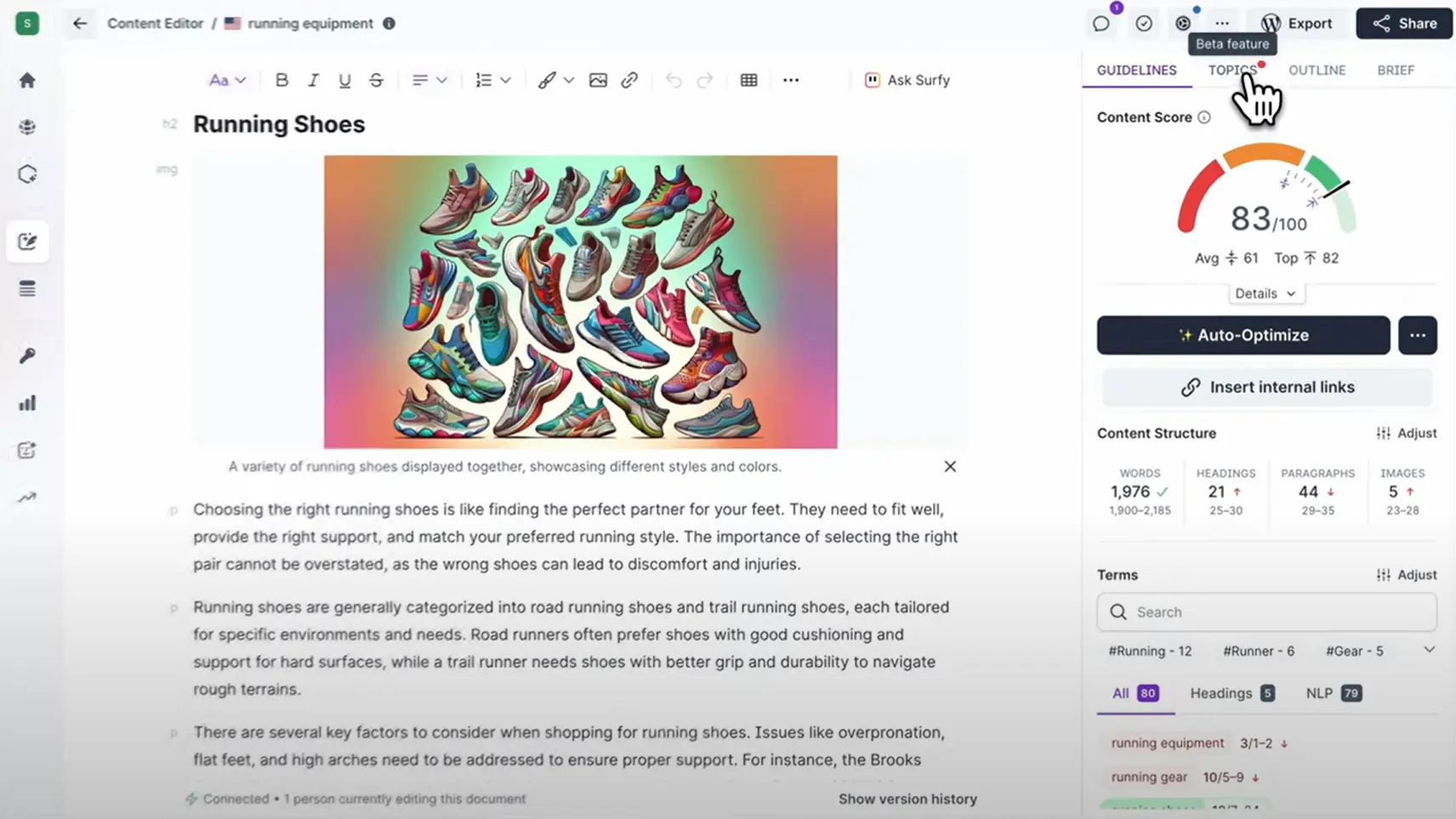Toggle underline formatting
Viewport: 1456px width, 819px height.
click(344, 80)
